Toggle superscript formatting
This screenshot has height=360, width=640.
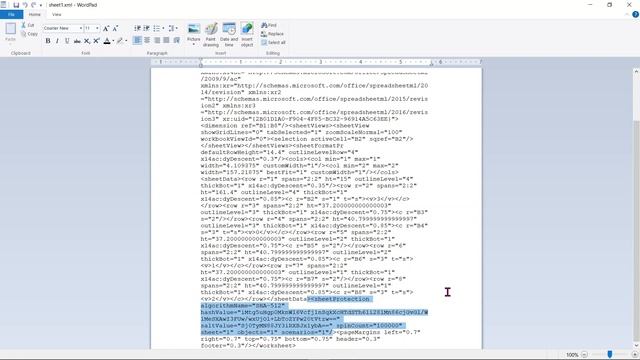[x=96, y=41]
